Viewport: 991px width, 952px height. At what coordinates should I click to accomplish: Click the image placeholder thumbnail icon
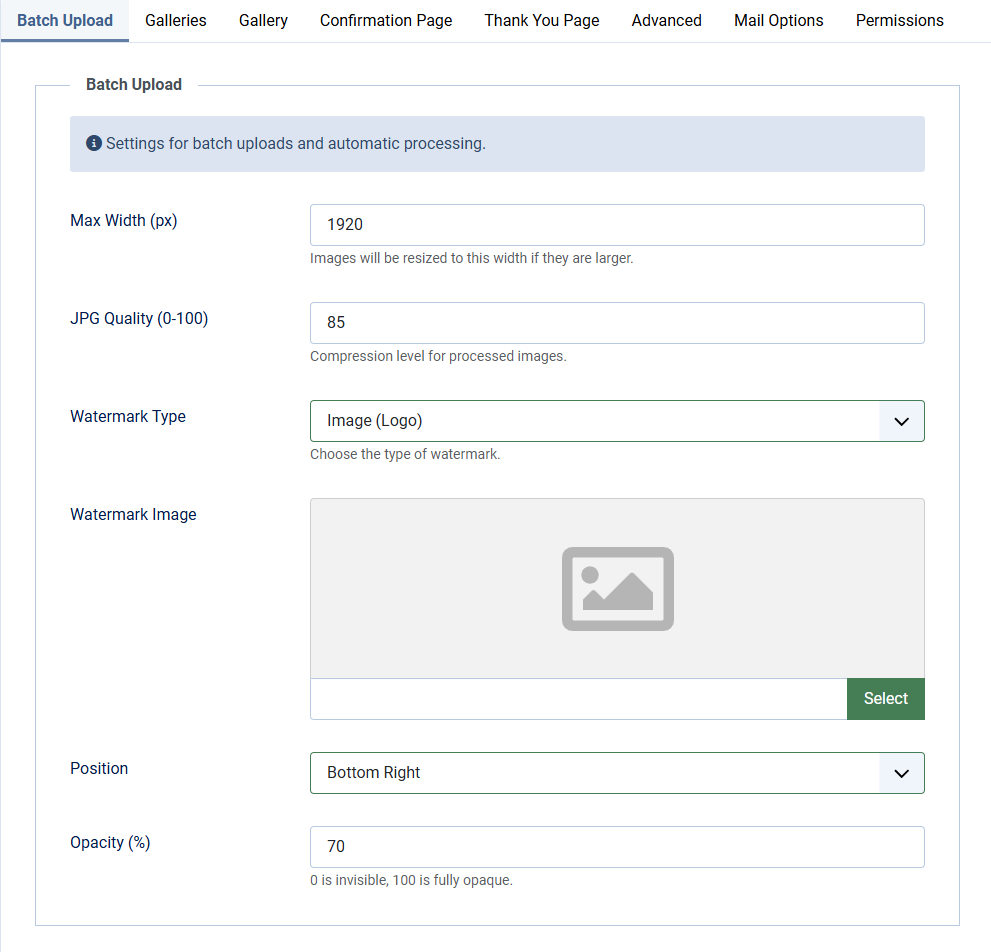[617, 589]
